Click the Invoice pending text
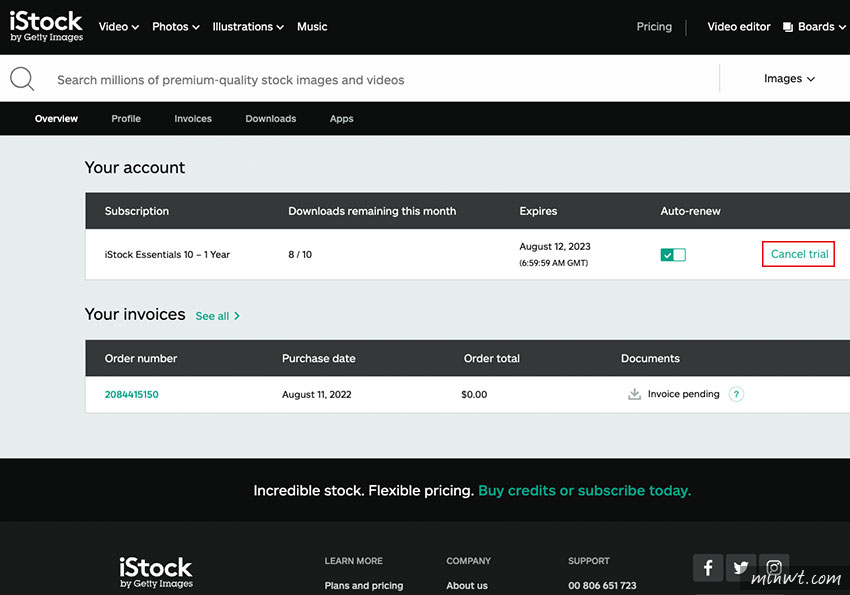 click(683, 394)
